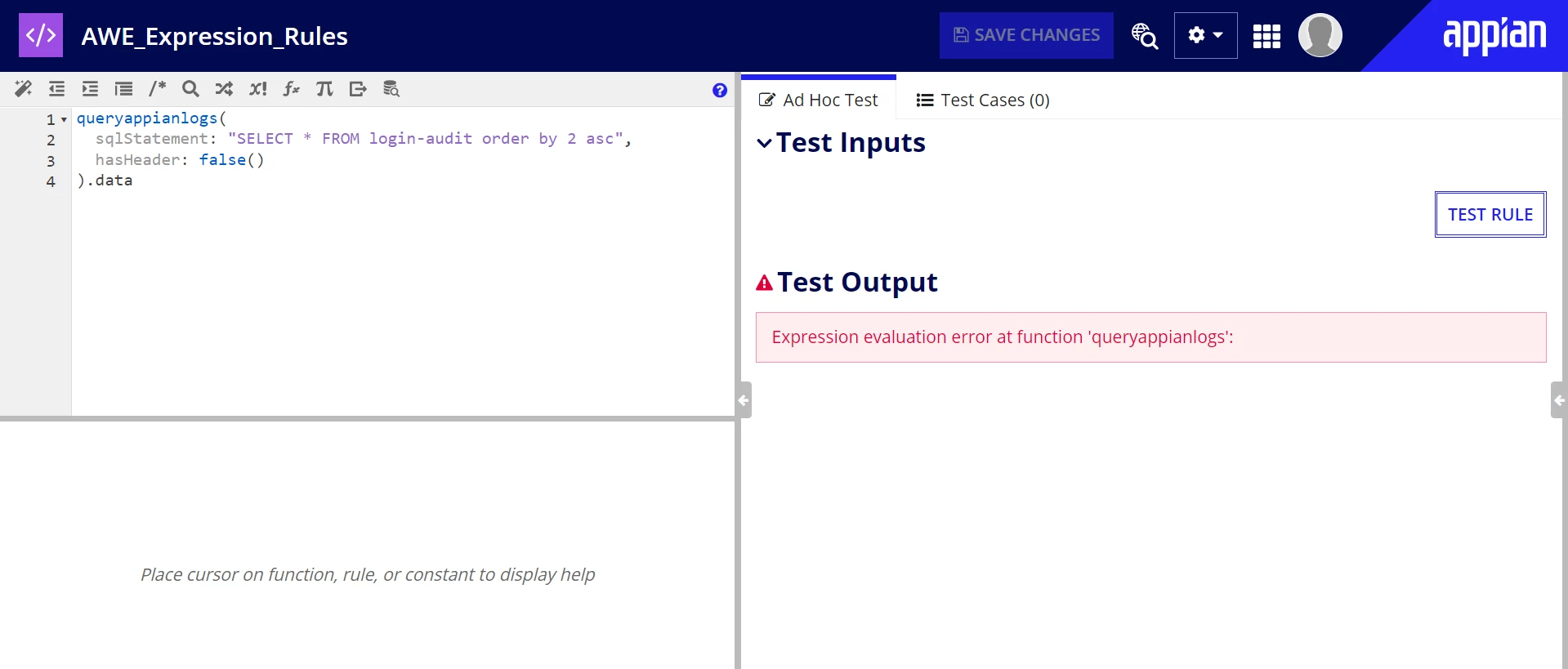Collapse the editor pane with the left arrow handle
This screenshot has height=669, width=1568.
coord(744,400)
